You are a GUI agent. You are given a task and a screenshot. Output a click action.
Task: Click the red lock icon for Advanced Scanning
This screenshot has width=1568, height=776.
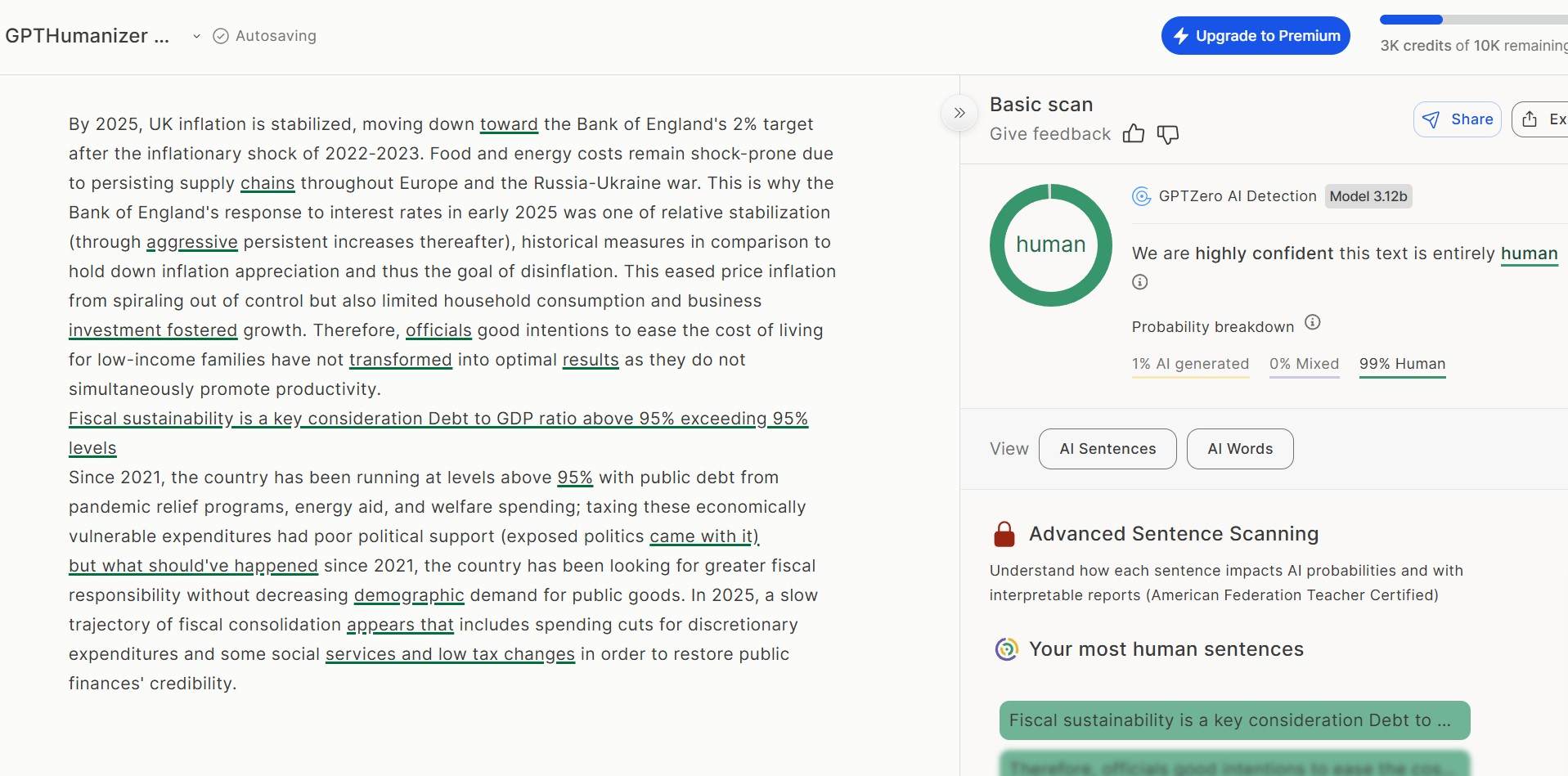pos(1004,534)
